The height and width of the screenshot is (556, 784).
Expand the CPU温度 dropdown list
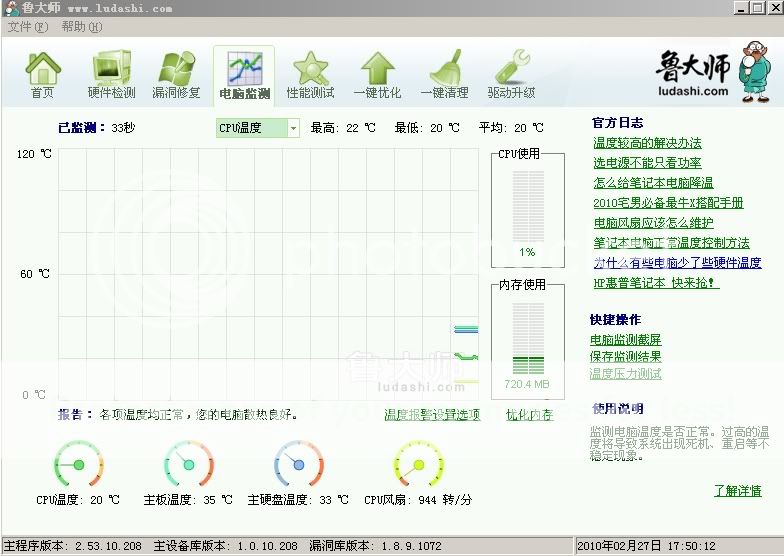[x=293, y=128]
